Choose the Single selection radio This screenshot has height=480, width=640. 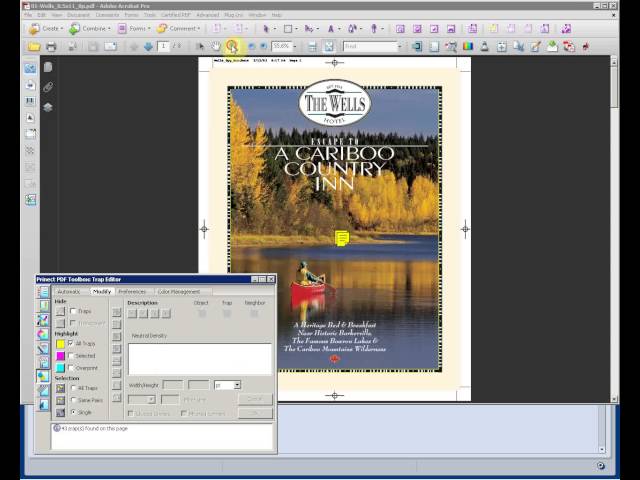73,412
